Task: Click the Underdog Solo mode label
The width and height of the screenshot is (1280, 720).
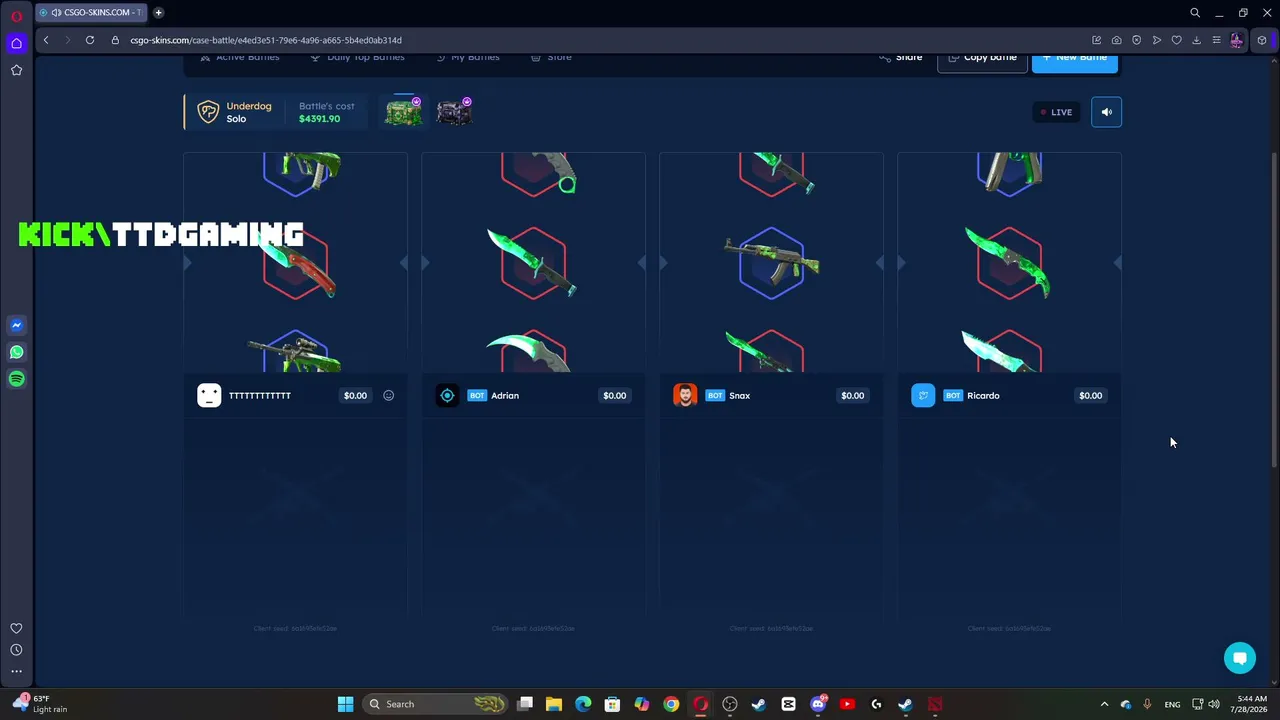Action: pyautogui.click(x=249, y=112)
